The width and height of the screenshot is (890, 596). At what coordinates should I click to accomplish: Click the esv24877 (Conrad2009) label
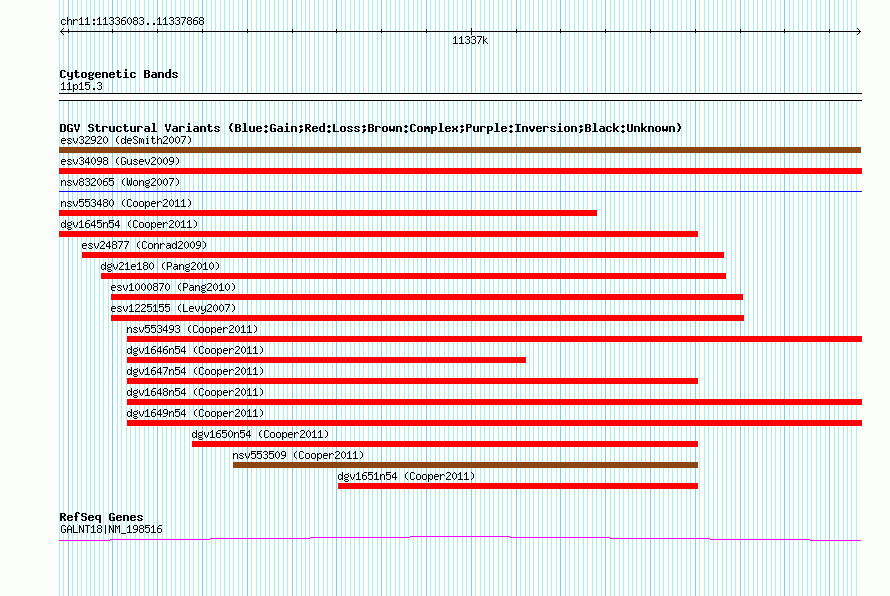(144, 245)
